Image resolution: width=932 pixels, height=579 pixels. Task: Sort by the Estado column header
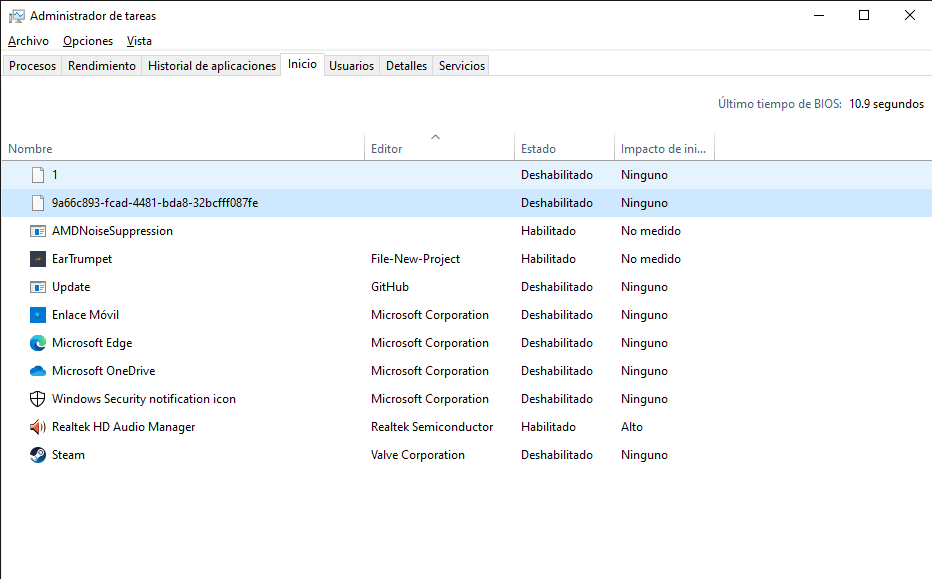click(x=564, y=148)
